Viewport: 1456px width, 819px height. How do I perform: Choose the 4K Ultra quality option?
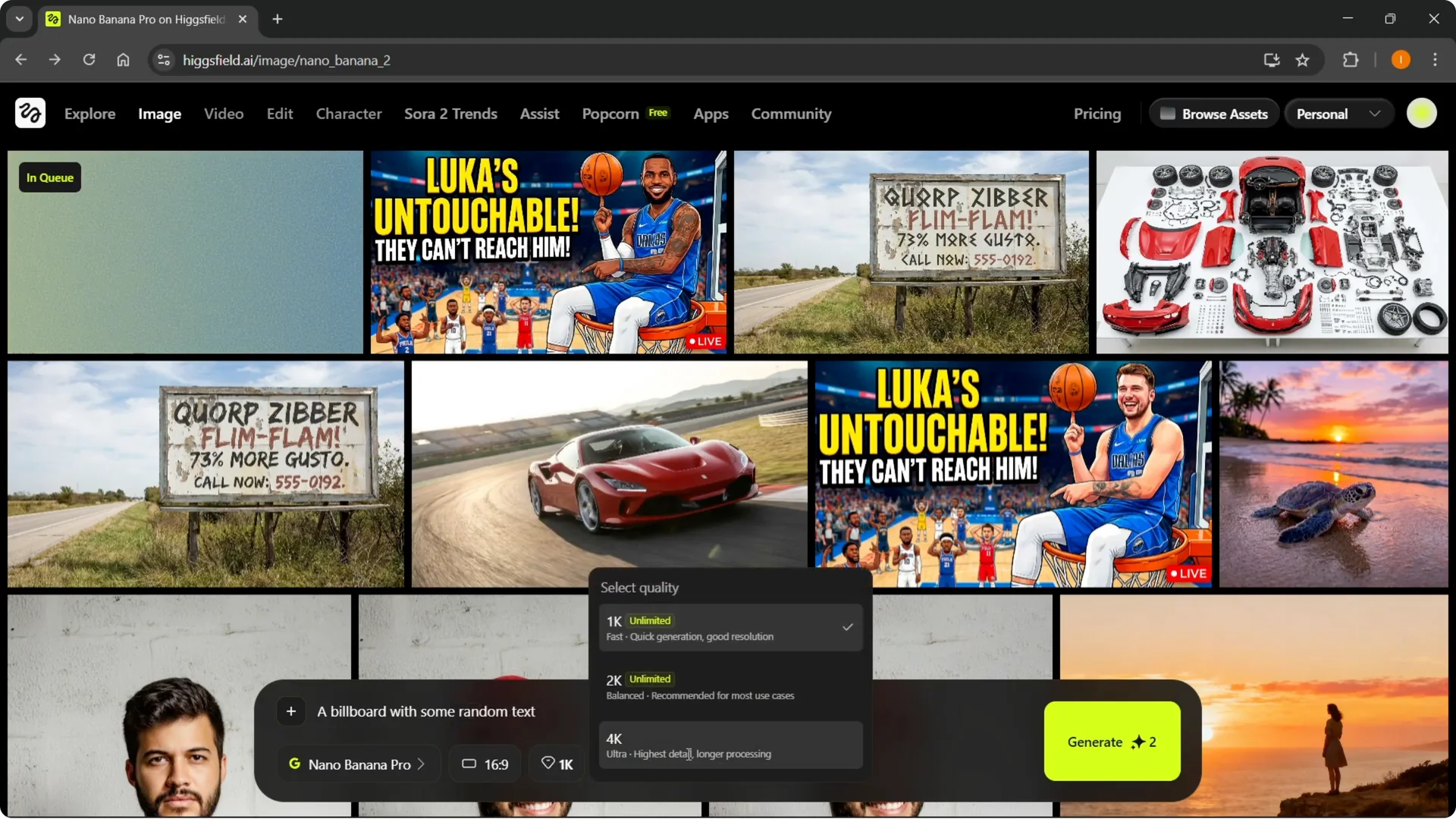point(730,745)
